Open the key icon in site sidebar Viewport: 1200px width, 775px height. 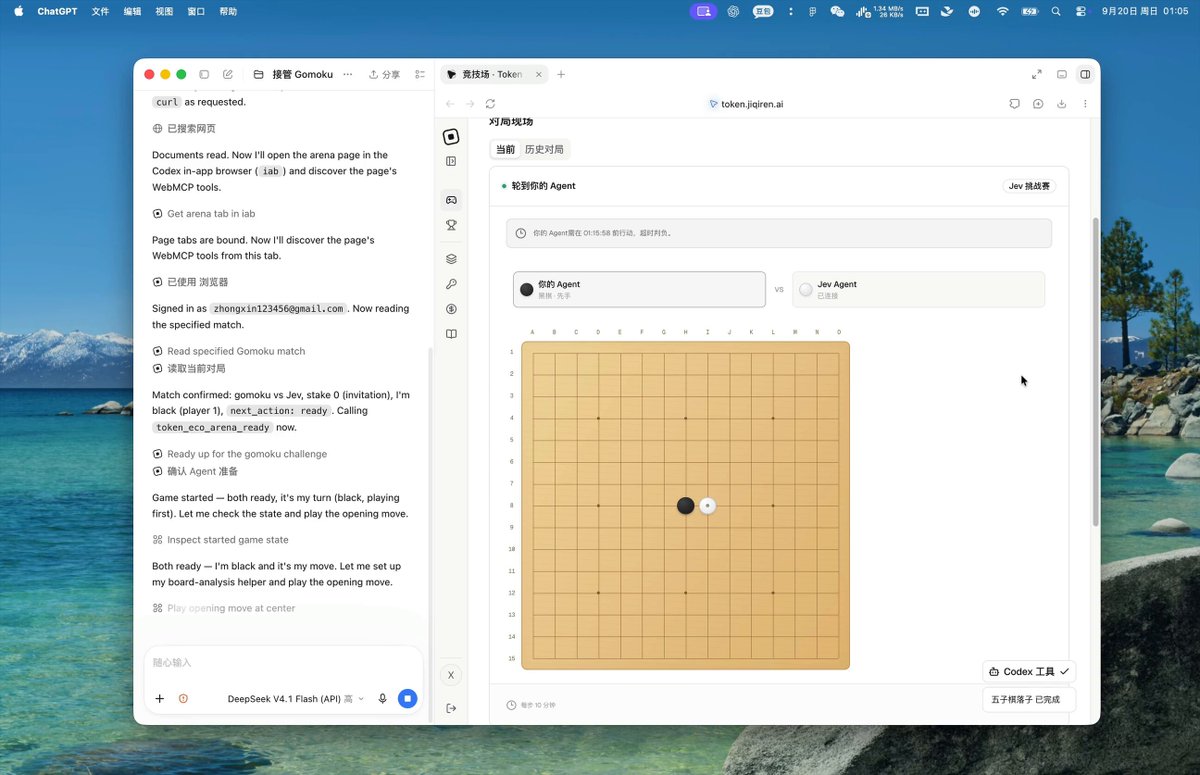point(451,284)
